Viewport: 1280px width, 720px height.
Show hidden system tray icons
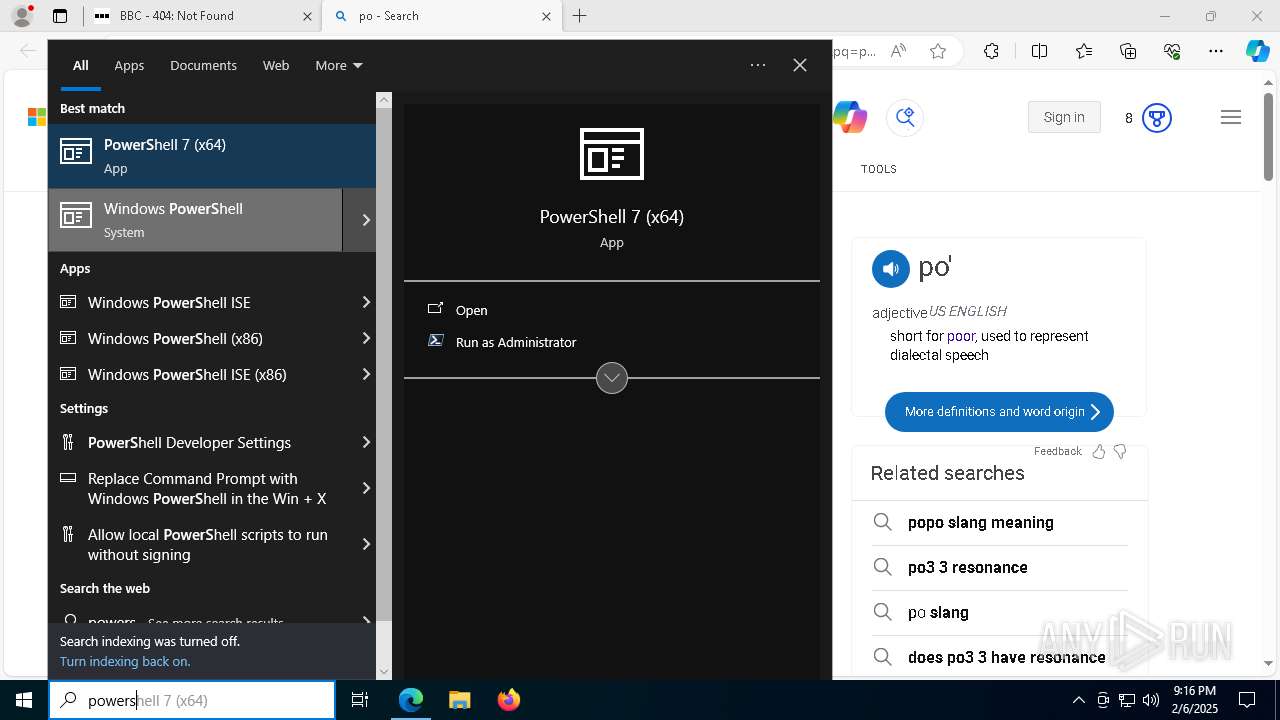[x=1078, y=700]
